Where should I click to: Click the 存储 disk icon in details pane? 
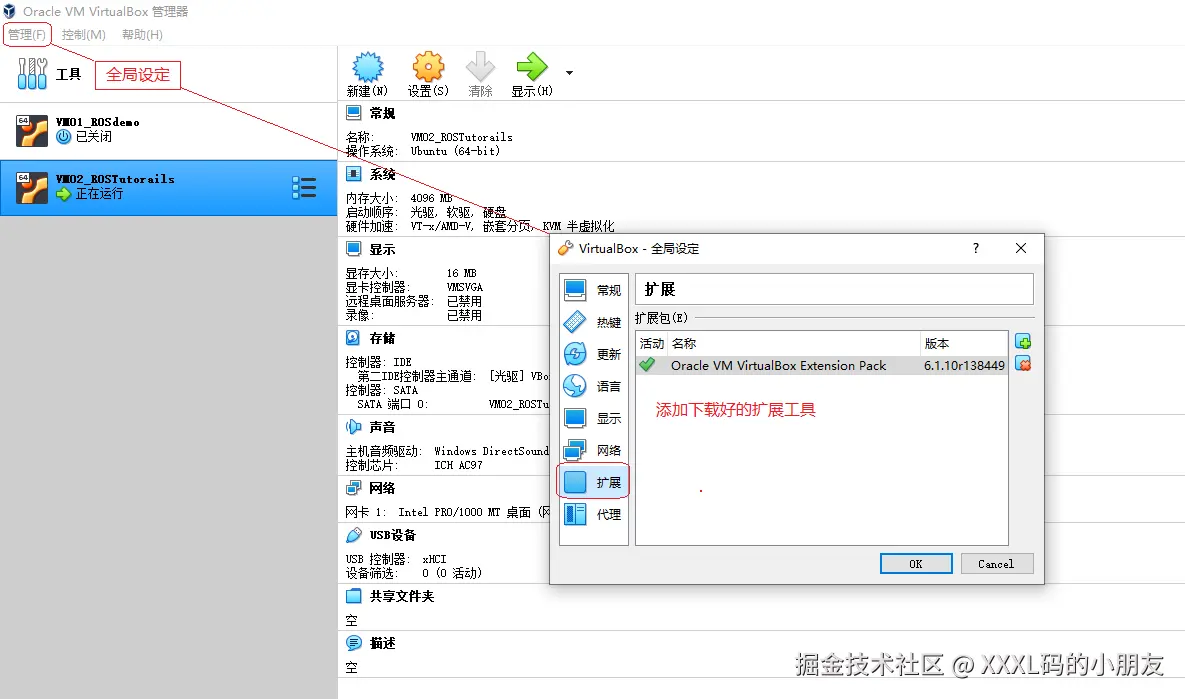[x=353, y=338]
